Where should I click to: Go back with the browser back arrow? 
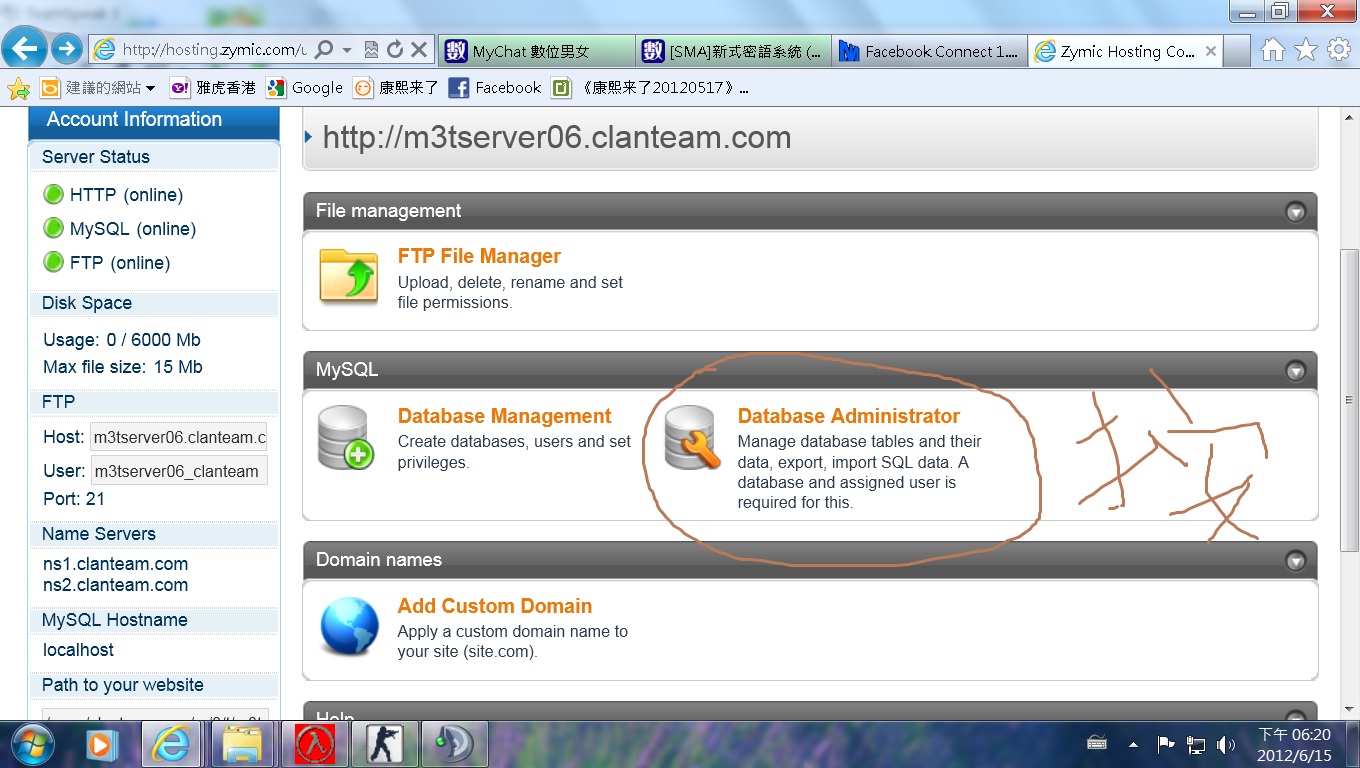(x=25, y=47)
